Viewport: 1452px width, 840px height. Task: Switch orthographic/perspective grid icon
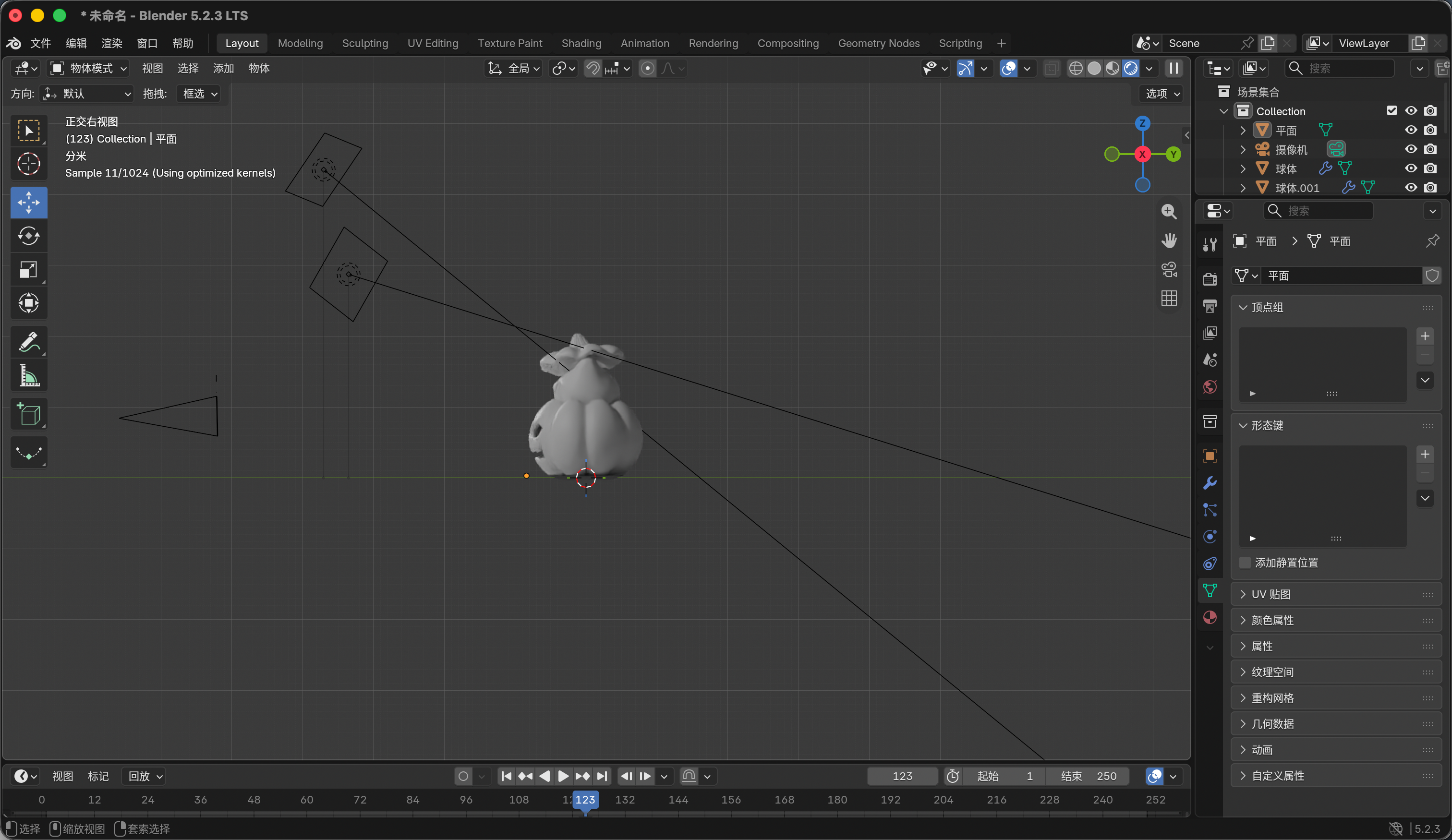pyautogui.click(x=1169, y=298)
